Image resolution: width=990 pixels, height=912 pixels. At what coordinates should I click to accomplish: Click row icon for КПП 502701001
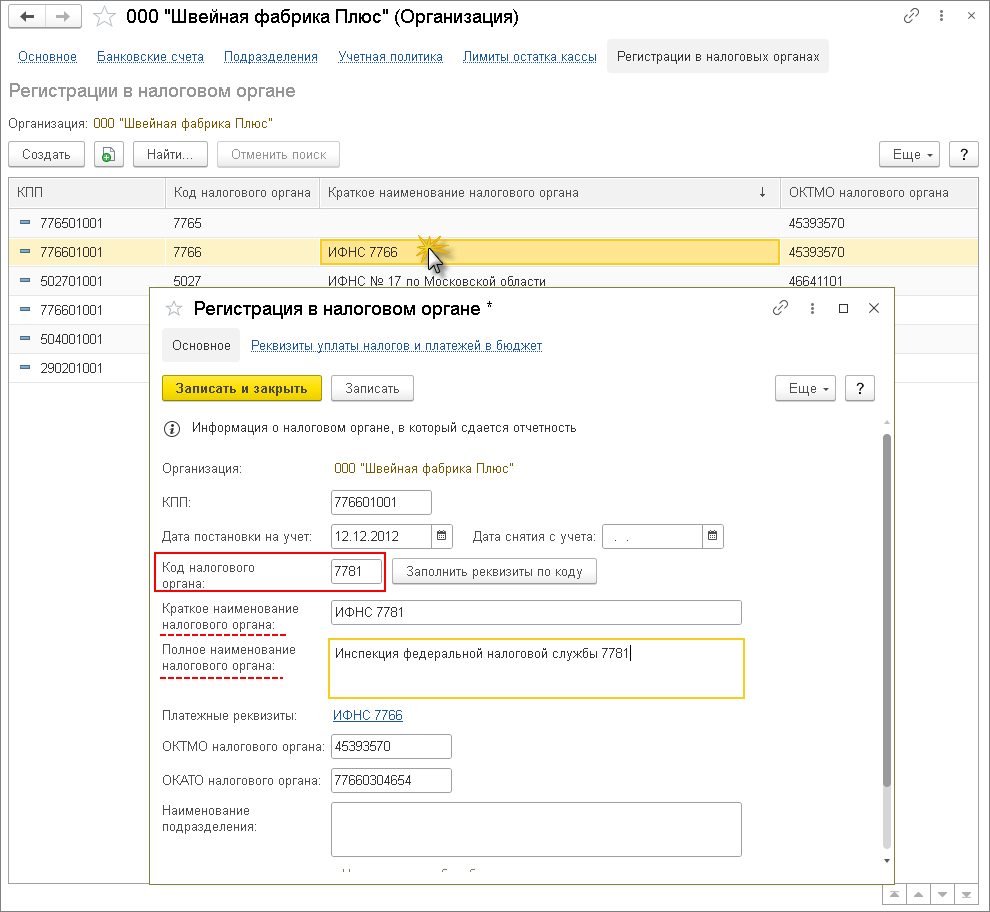[25, 280]
